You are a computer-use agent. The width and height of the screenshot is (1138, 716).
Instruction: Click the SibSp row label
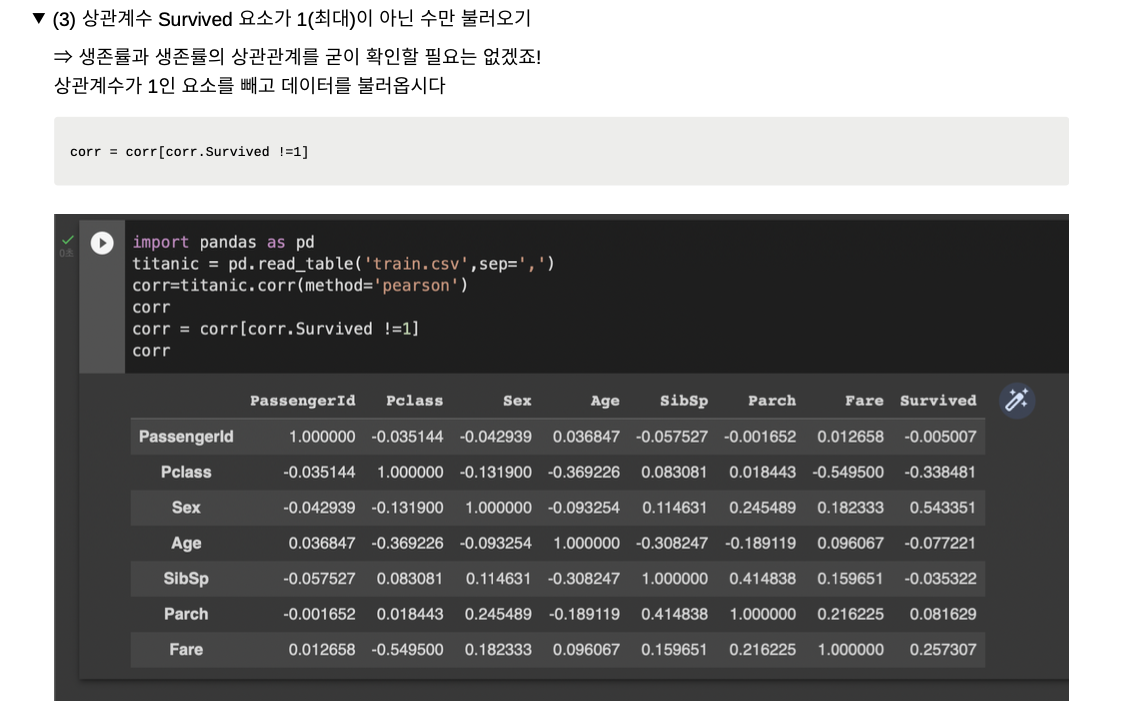pos(186,579)
